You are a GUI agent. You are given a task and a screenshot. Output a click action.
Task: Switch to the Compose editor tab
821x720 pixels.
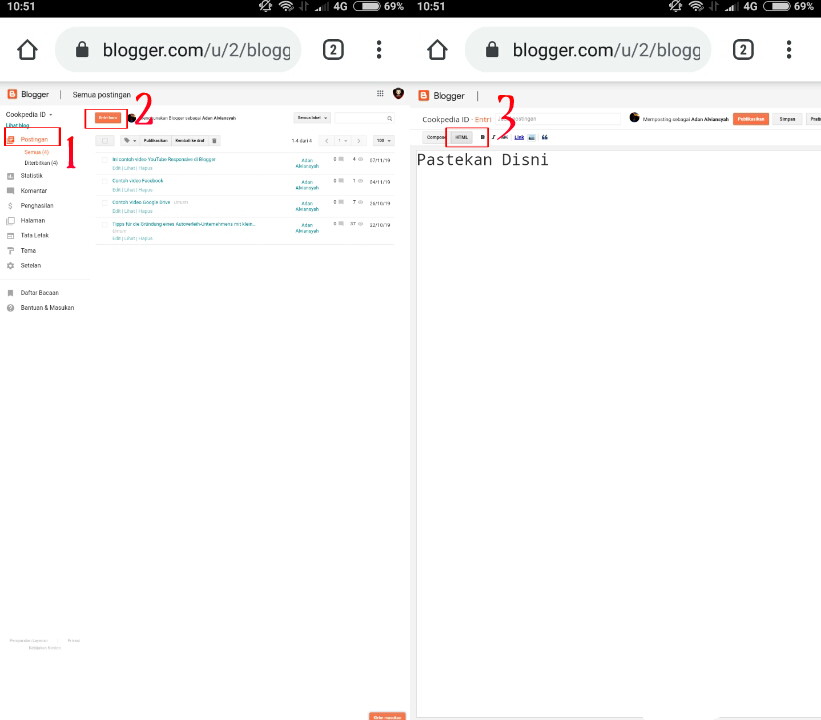point(435,137)
